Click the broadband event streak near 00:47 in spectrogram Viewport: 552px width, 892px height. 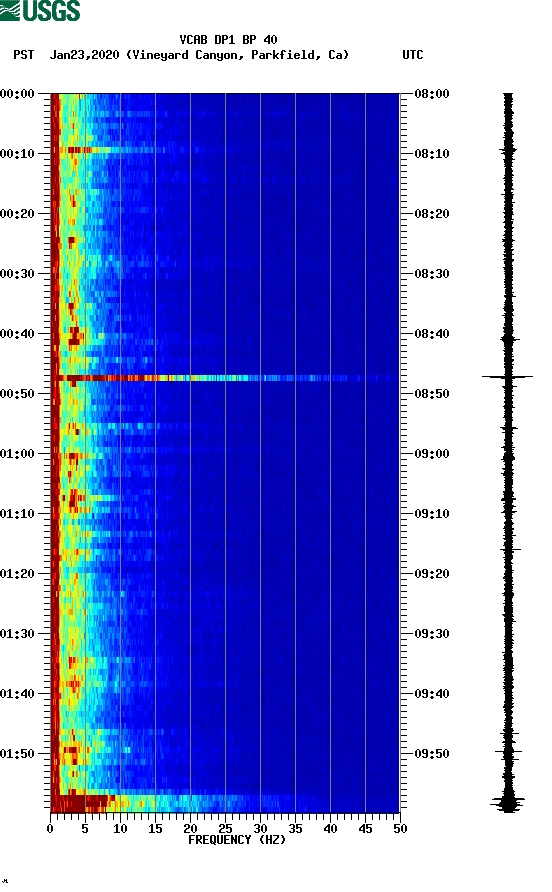coord(225,378)
